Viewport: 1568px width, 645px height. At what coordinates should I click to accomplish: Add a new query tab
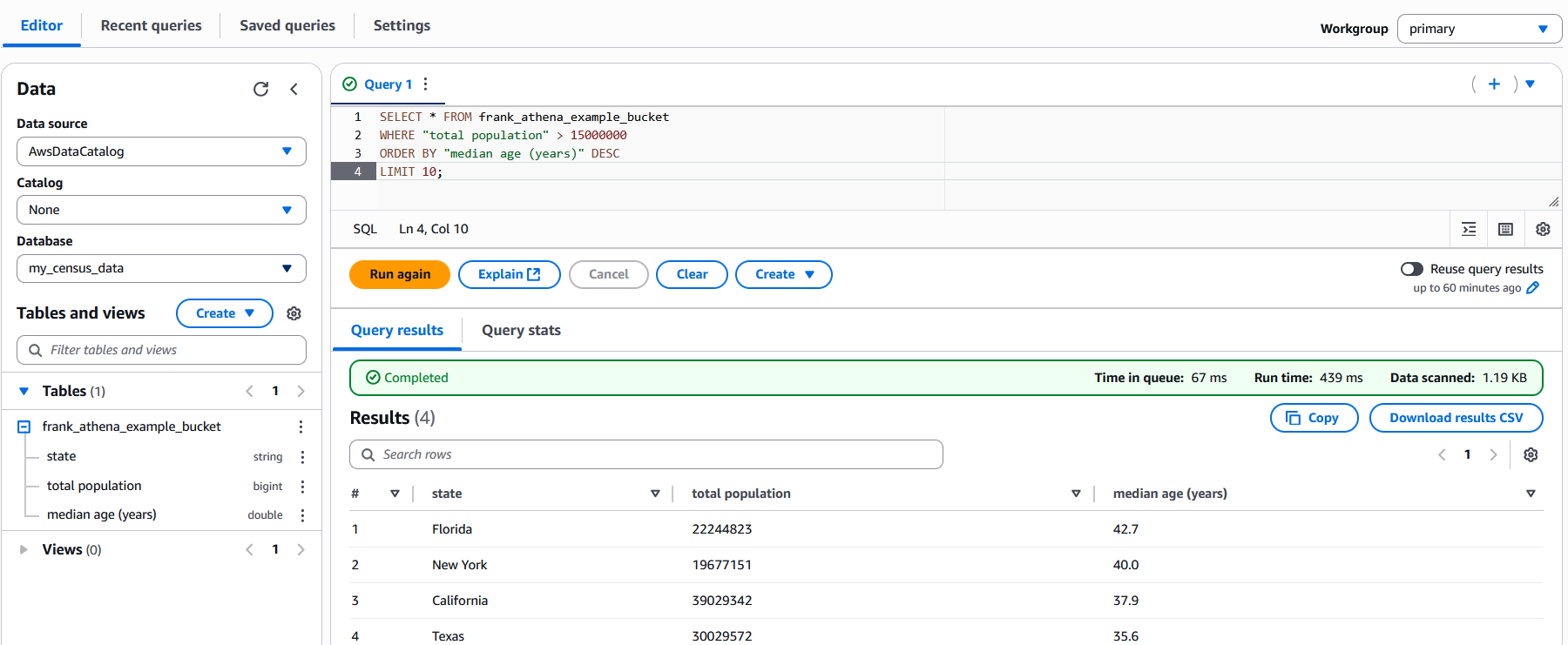(x=1494, y=84)
